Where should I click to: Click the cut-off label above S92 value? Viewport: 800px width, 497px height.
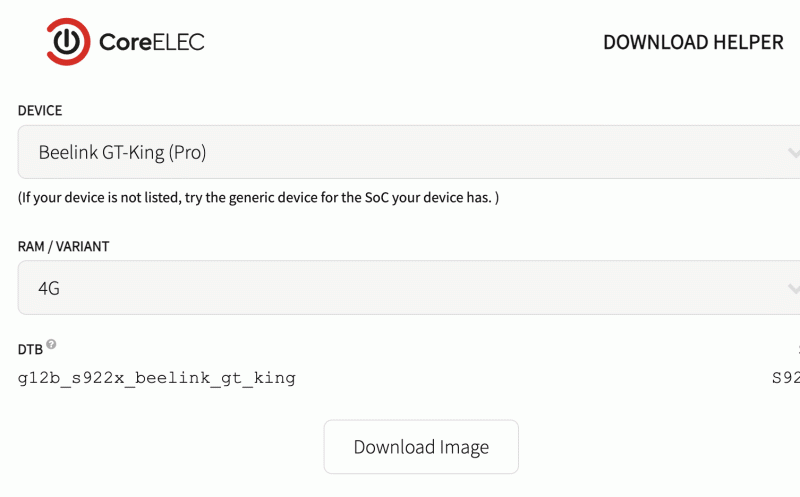pyautogui.click(x=798, y=350)
